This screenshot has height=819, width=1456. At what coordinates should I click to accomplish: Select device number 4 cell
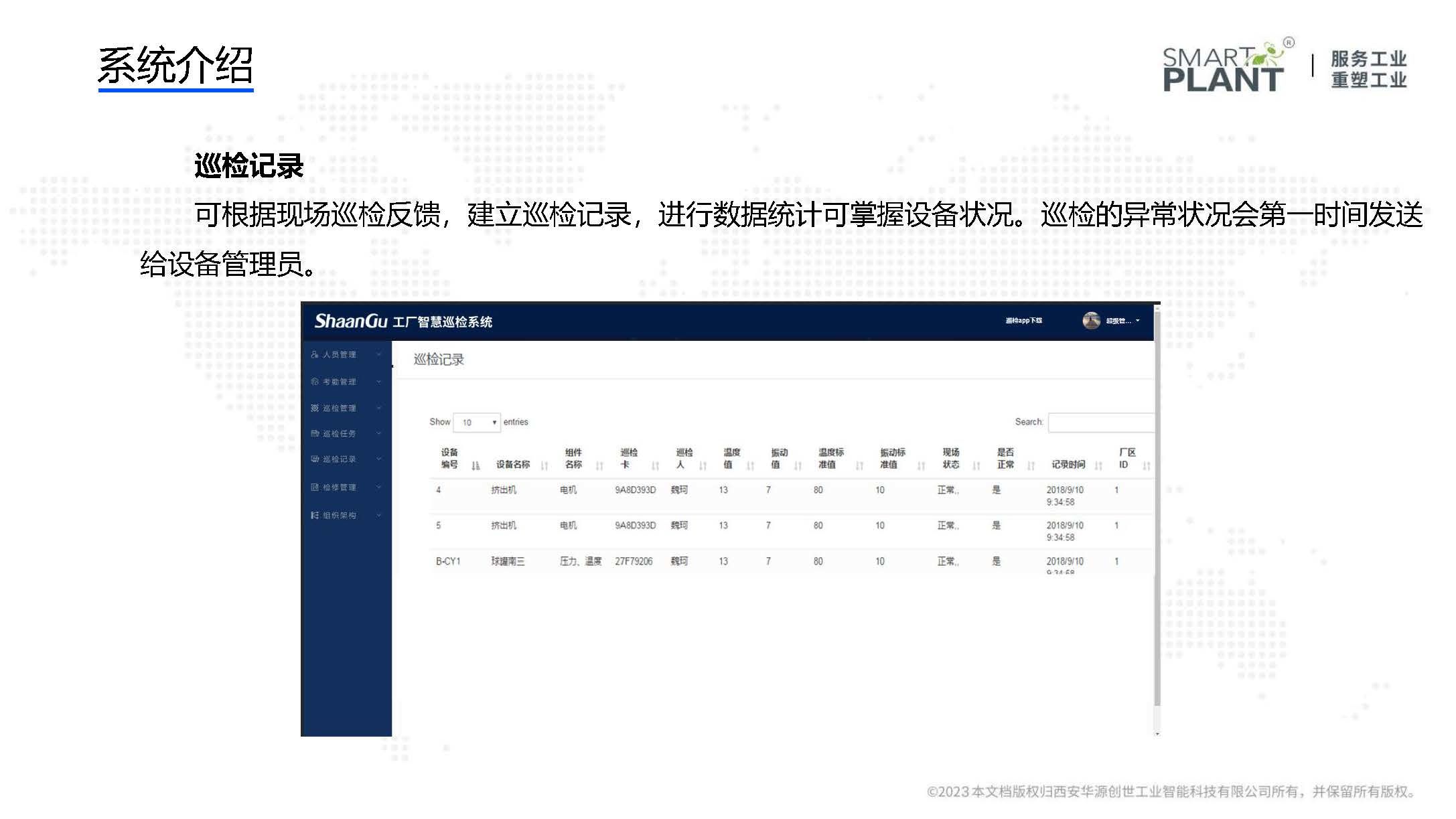coord(439,490)
